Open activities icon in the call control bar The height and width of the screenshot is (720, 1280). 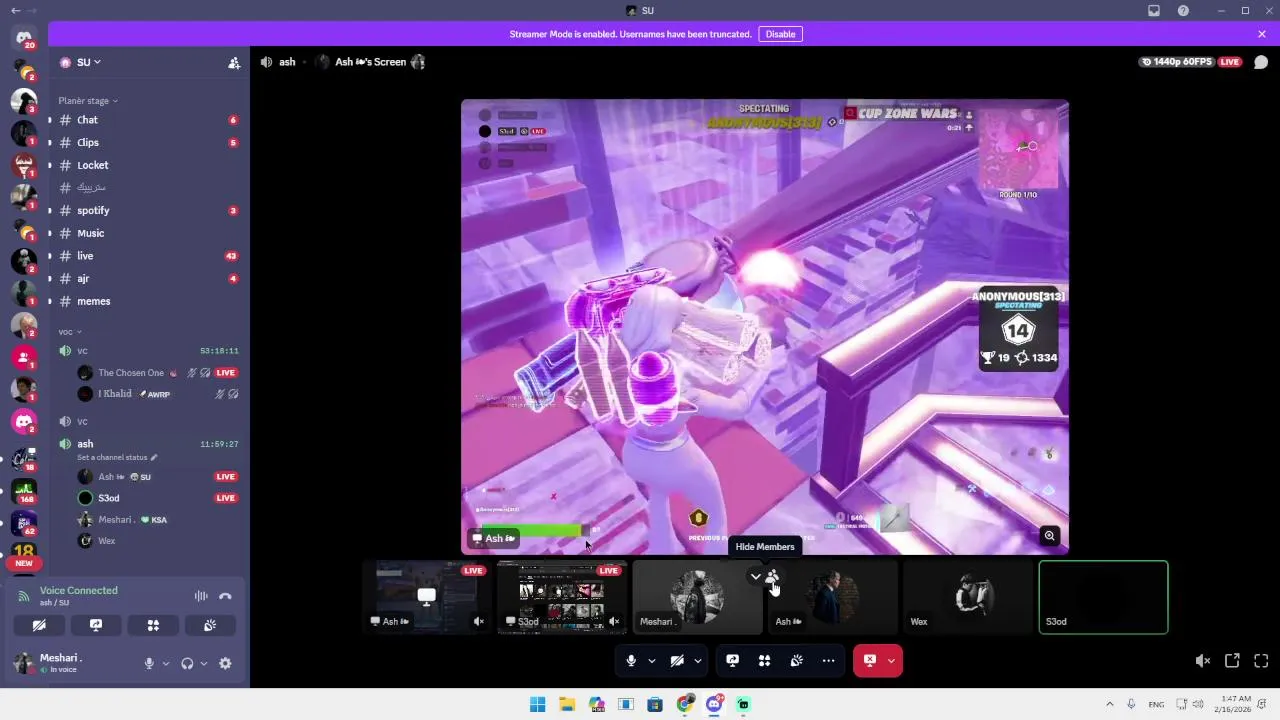point(764,660)
